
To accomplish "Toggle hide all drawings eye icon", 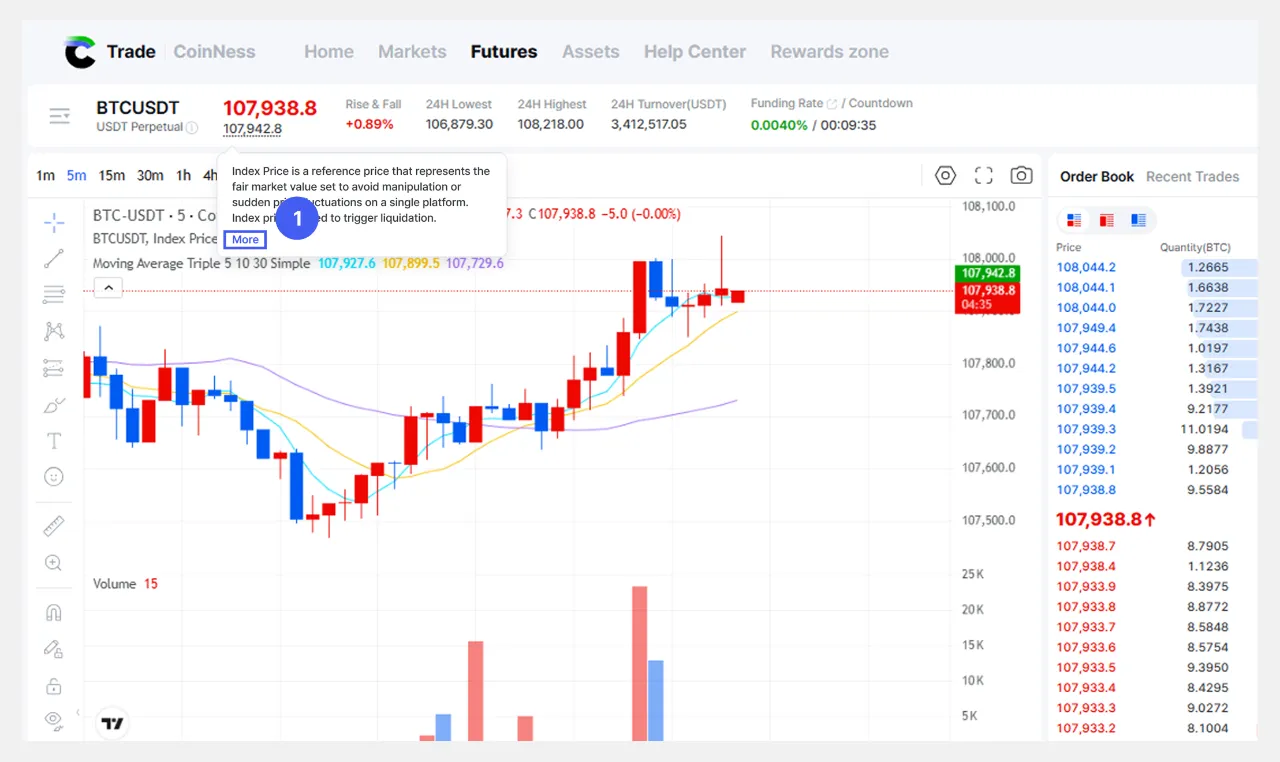I will pos(54,719).
